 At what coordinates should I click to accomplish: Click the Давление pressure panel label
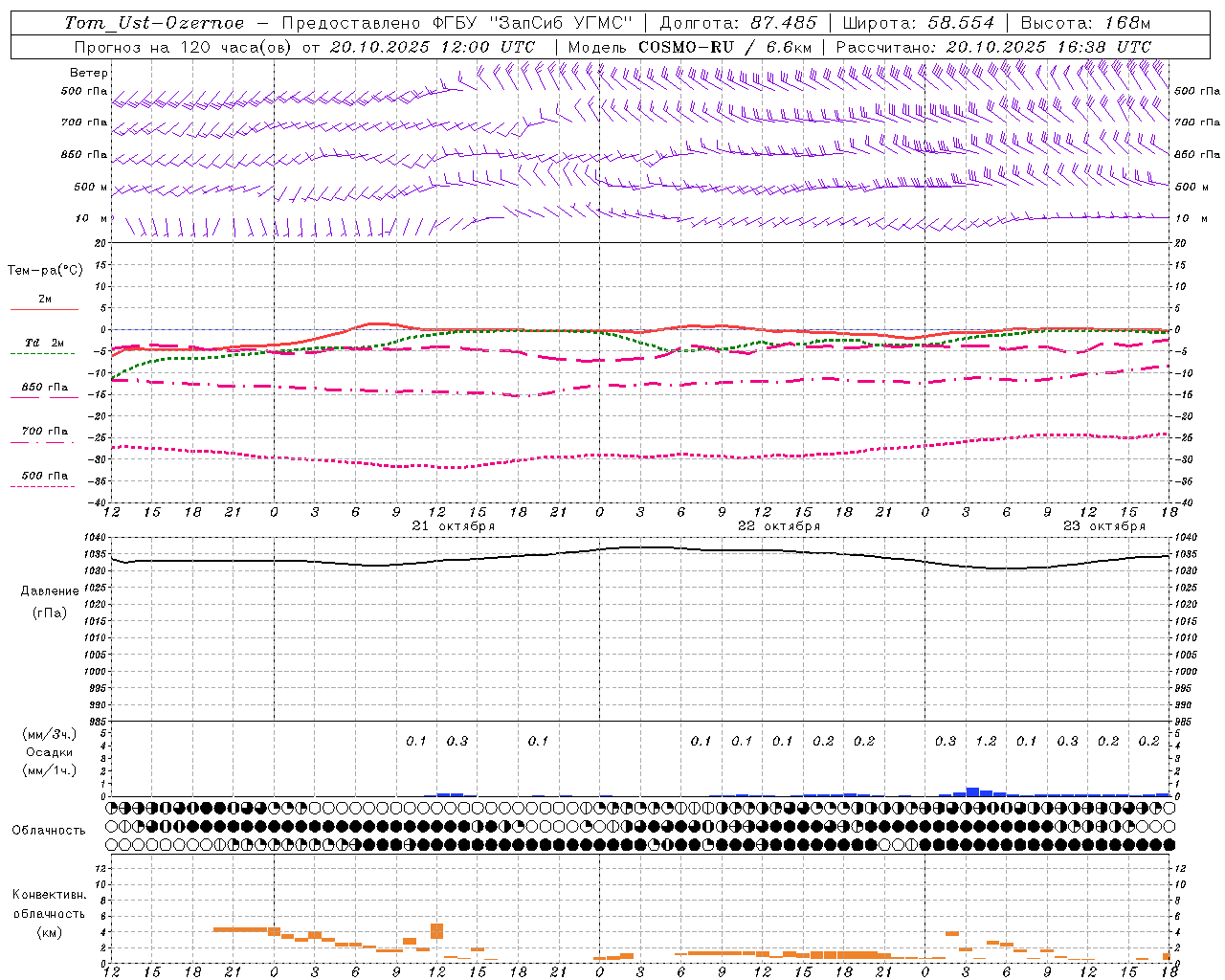pos(50,591)
